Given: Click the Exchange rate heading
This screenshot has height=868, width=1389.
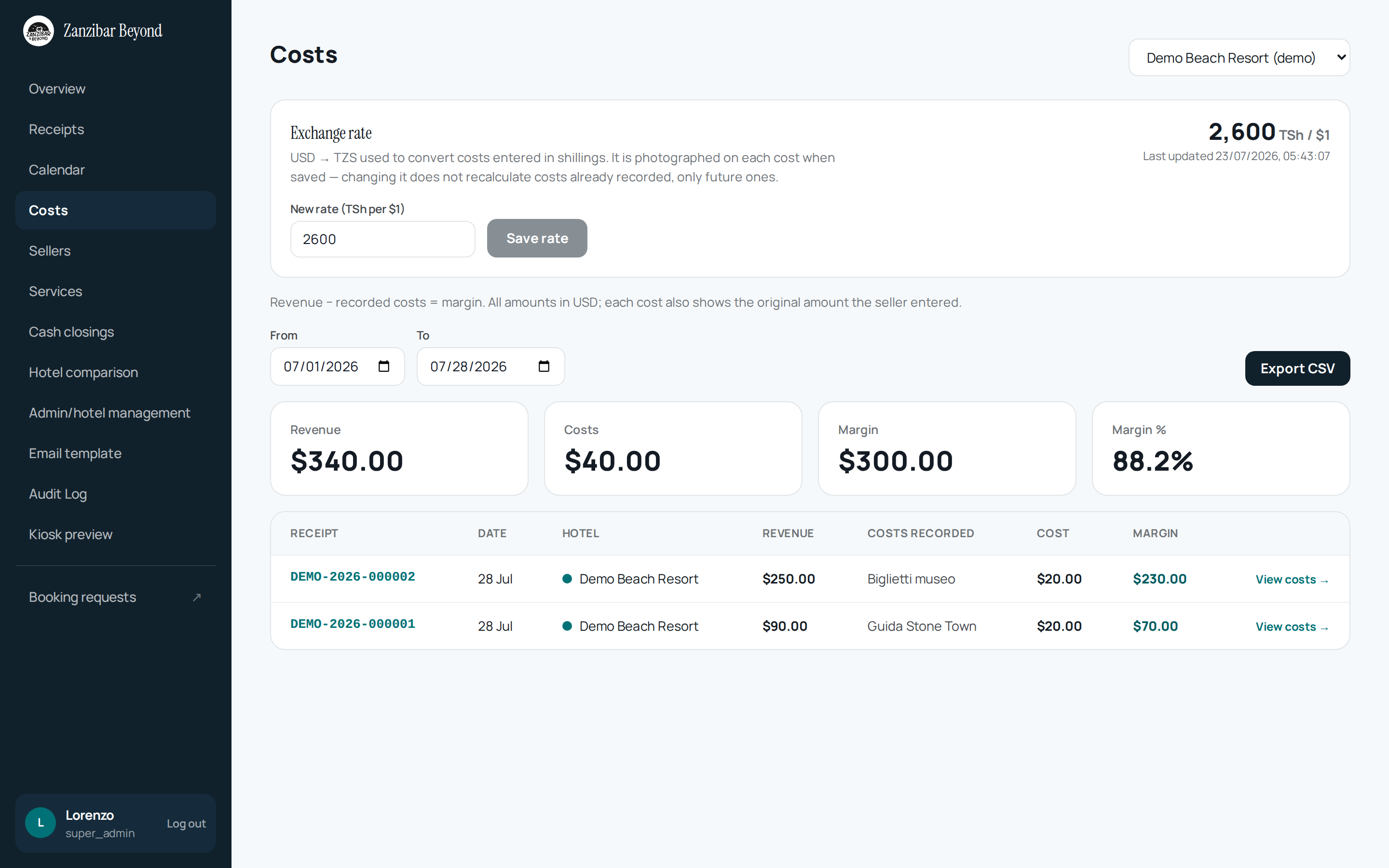Looking at the screenshot, I should [330, 133].
